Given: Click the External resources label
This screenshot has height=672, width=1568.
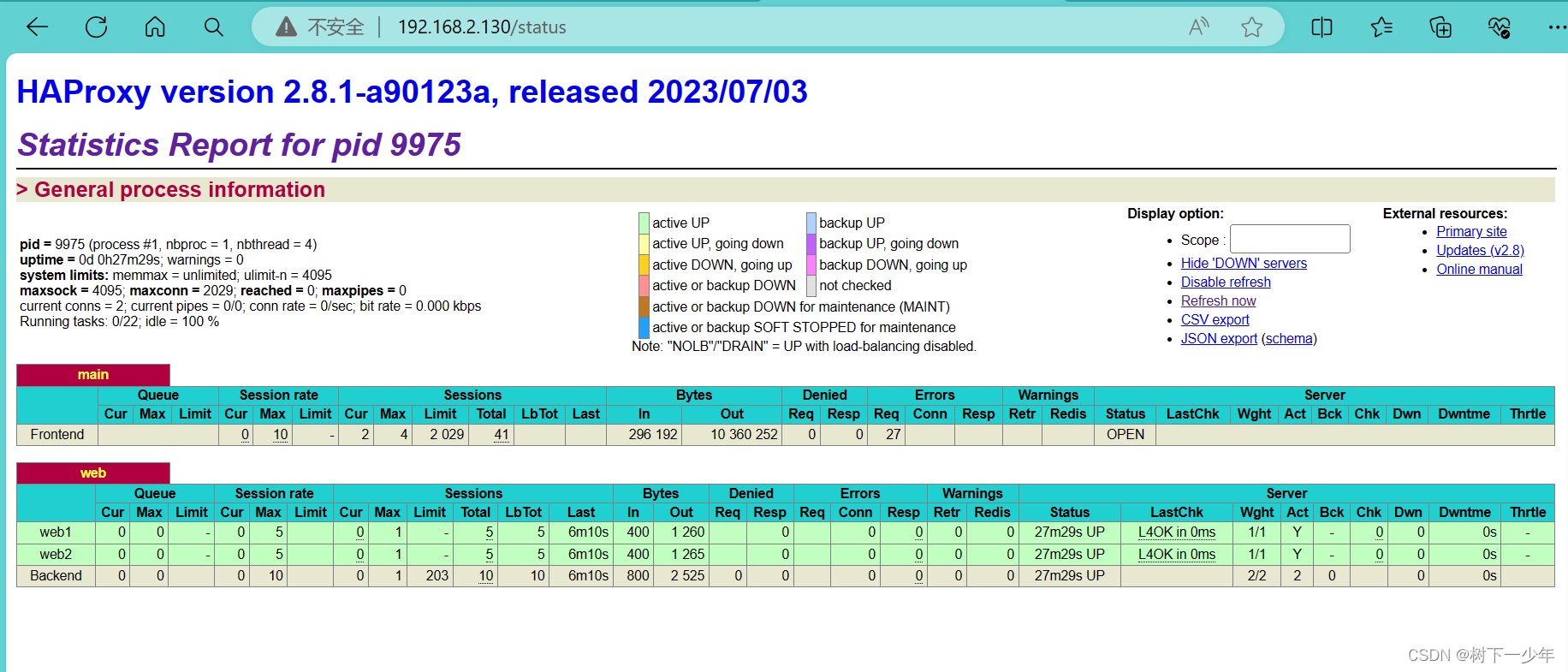Looking at the screenshot, I should pyautogui.click(x=1445, y=213).
